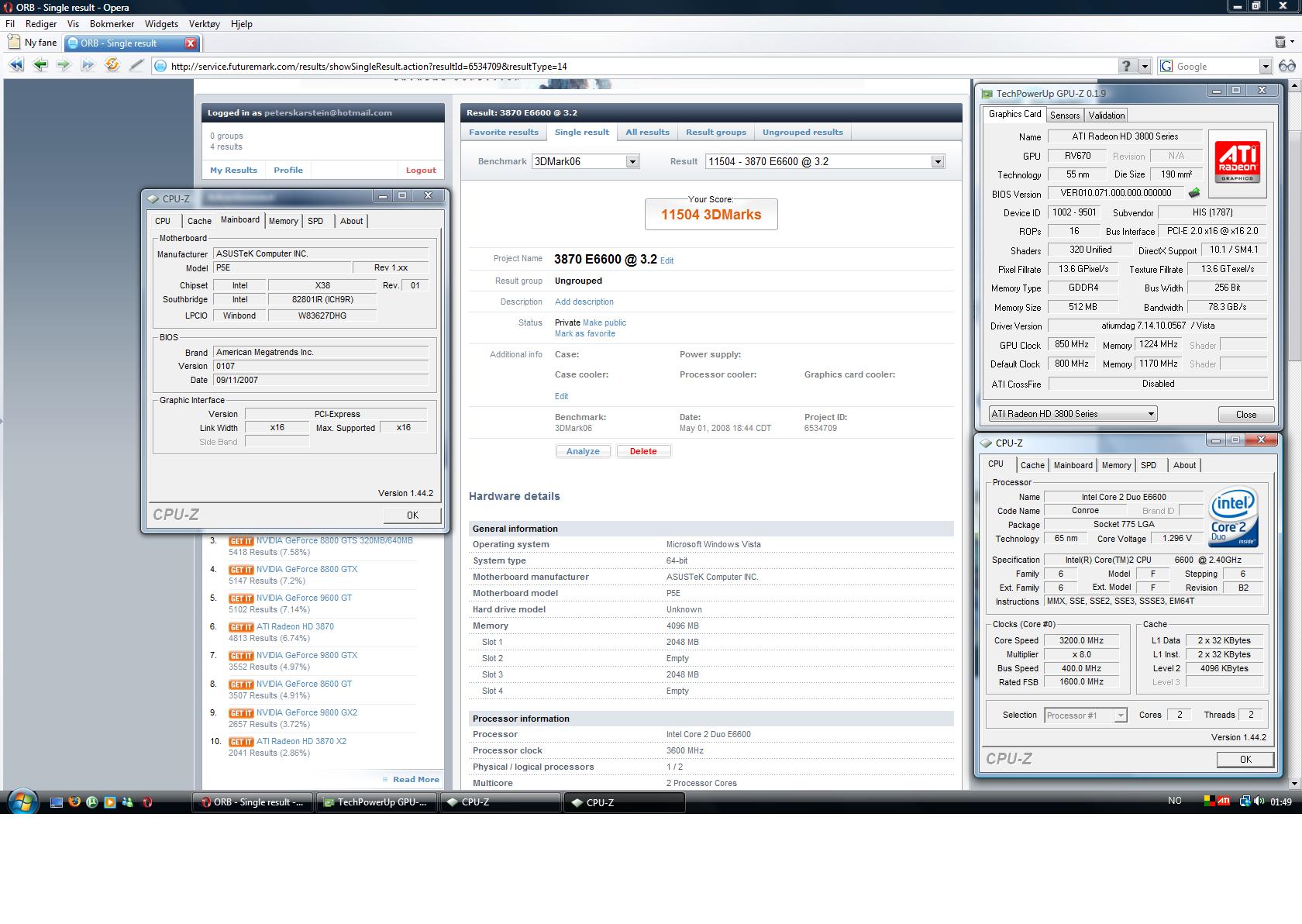Switch to GPU-Z Validation tab

1106,115
